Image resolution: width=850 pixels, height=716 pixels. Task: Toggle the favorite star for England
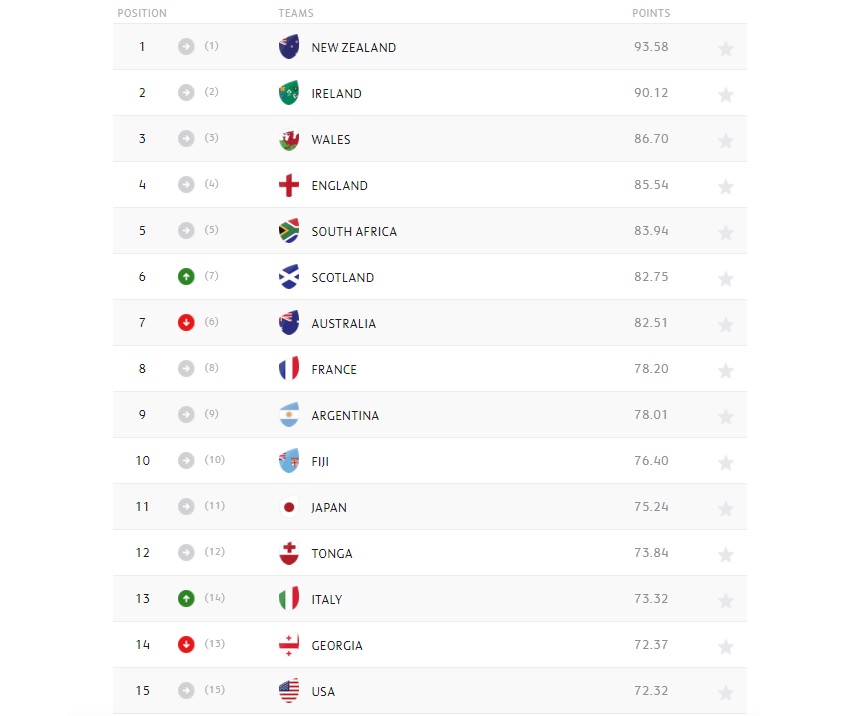point(725,187)
